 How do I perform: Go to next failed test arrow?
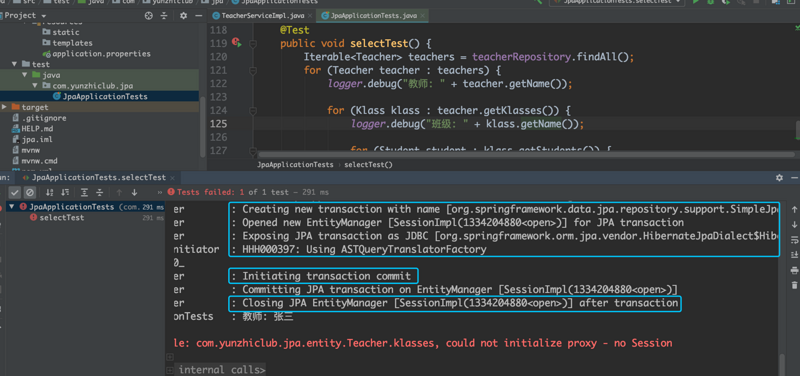coord(134,192)
